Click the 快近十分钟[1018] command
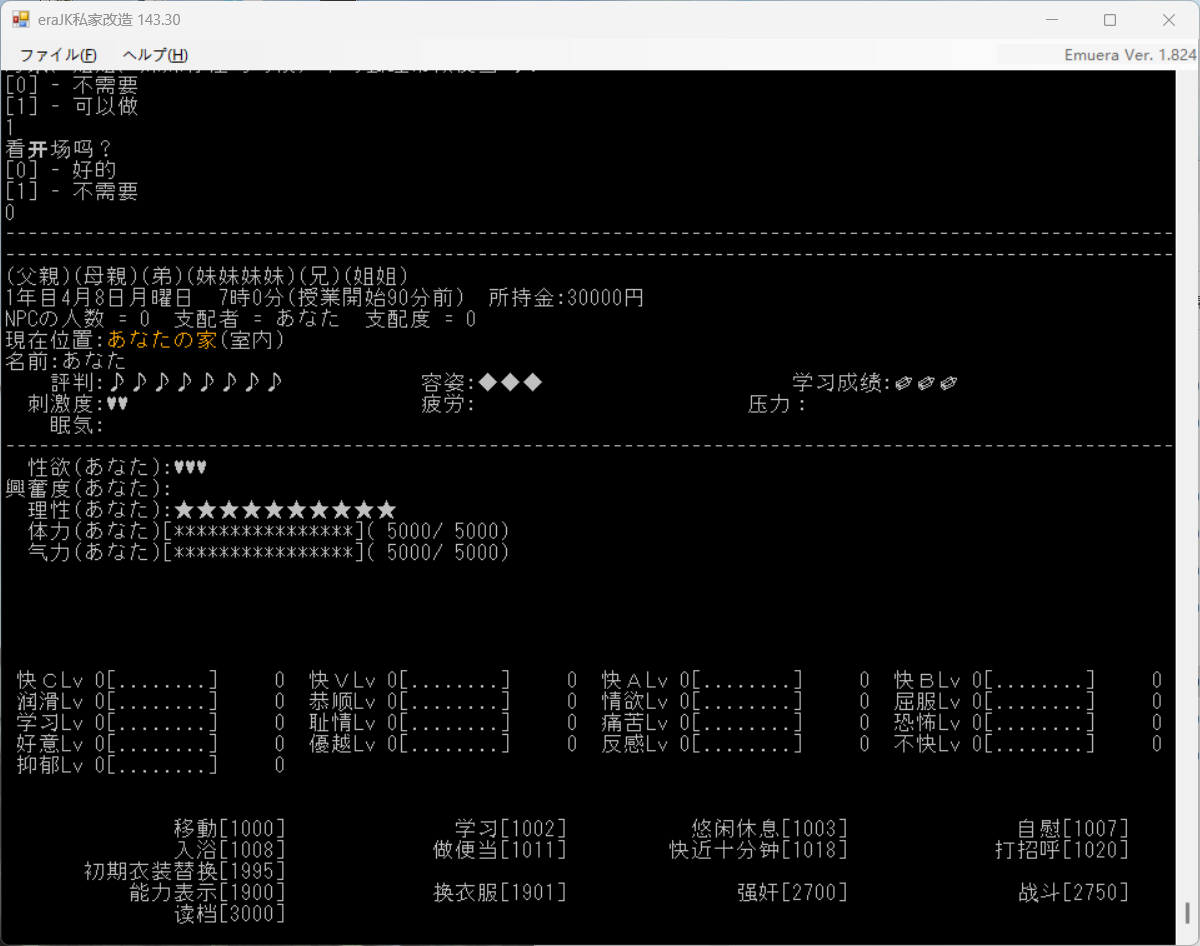1200x946 pixels. pyautogui.click(x=758, y=850)
